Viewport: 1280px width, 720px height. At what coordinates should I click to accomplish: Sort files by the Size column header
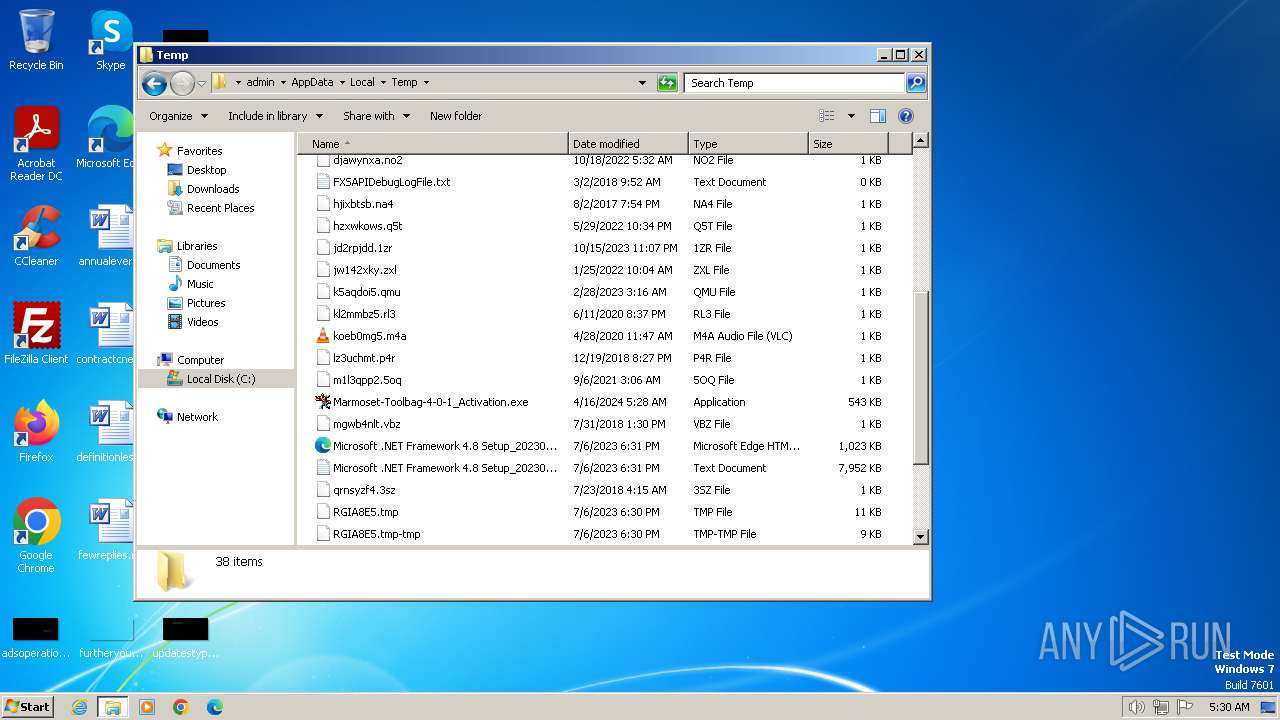pyautogui.click(x=848, y=144)
